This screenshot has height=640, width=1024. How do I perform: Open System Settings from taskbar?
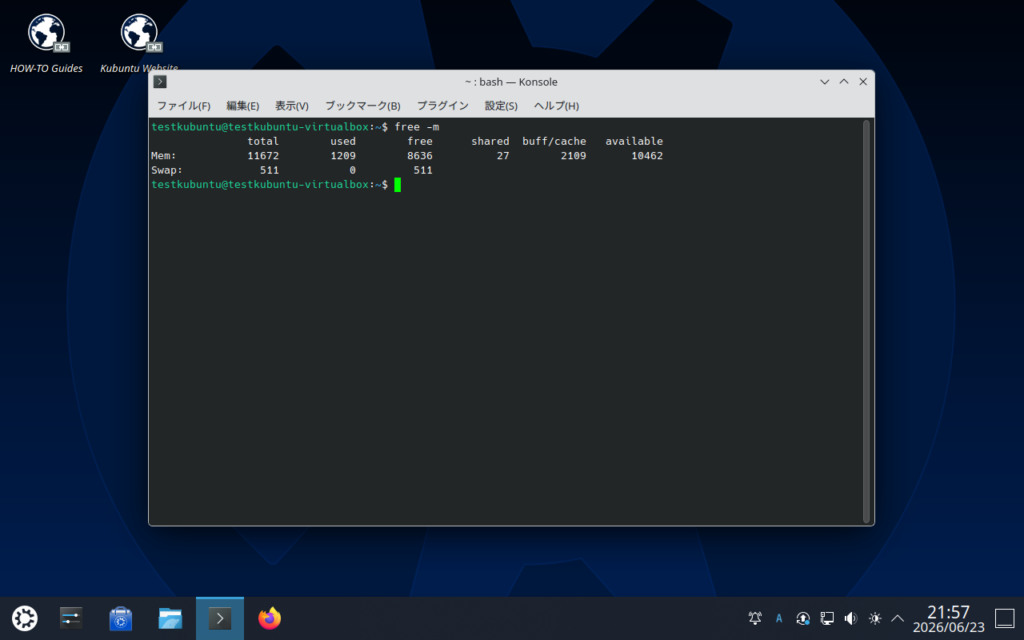click(71, 618)
